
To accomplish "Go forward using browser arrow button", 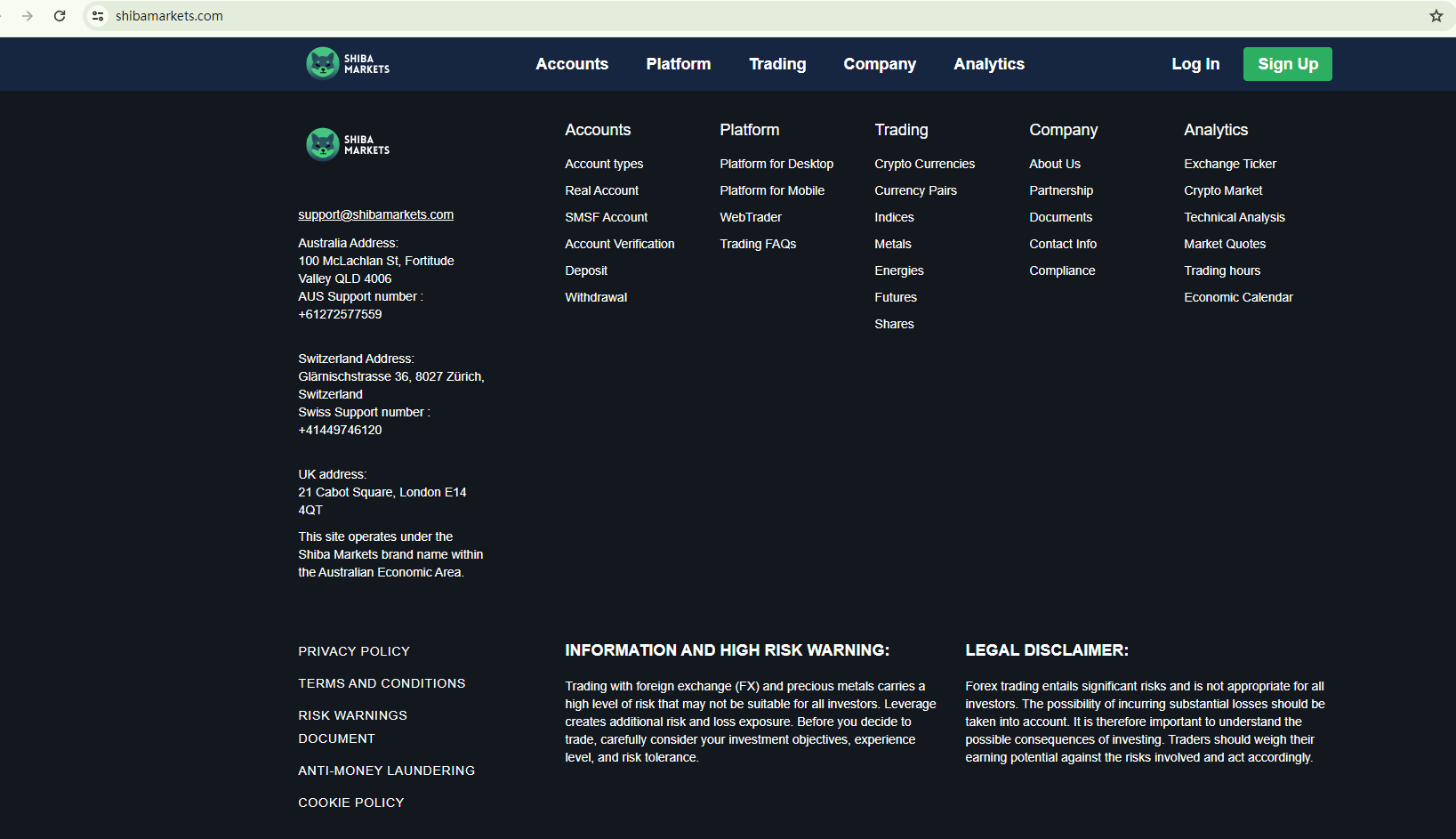I will [x=28, y=16].
